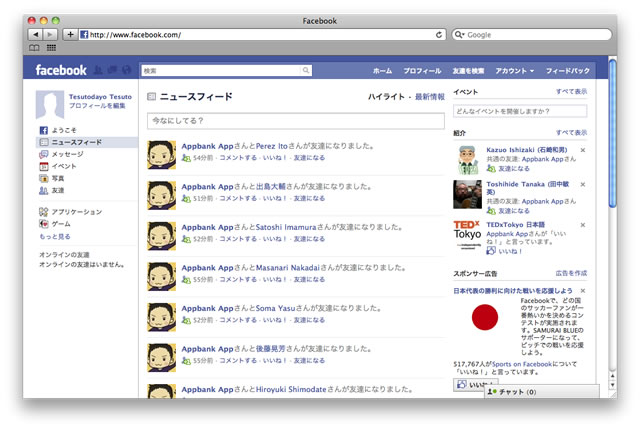This screenshot has width=640, height=430.
Task: Click the search magnifier in Facebook search
Action: click(306, 71)
